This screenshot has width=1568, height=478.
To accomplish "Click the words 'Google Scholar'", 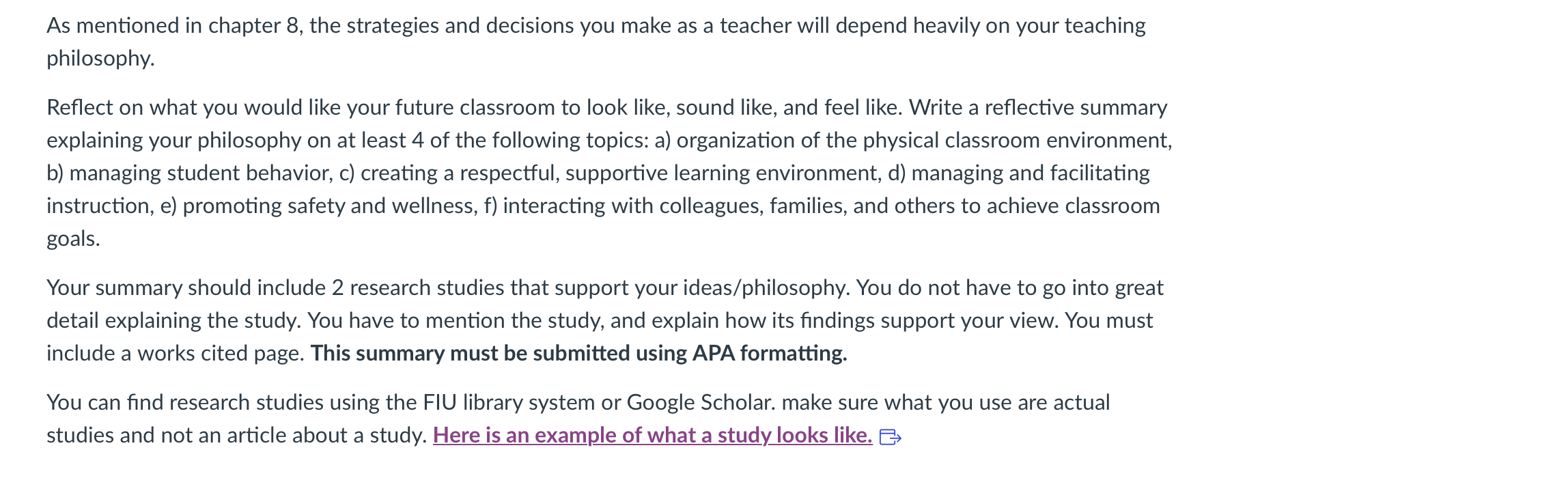I will coord(701,402).
